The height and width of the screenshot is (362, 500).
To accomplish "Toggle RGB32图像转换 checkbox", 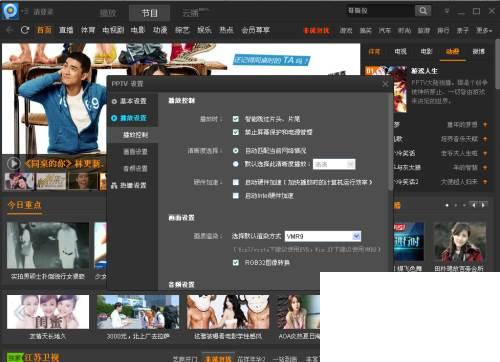I will click(x=236, y=263).
